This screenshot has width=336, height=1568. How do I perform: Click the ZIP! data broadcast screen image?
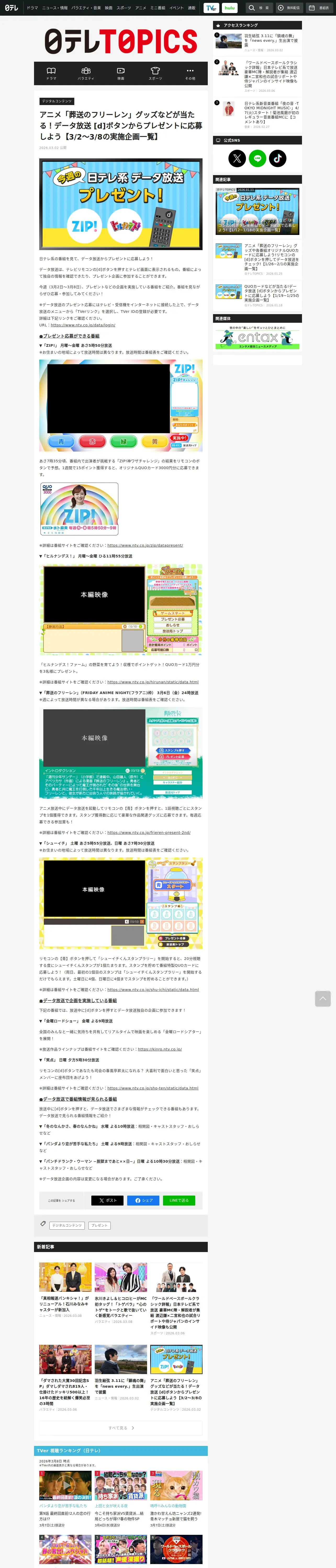point(121,405)
